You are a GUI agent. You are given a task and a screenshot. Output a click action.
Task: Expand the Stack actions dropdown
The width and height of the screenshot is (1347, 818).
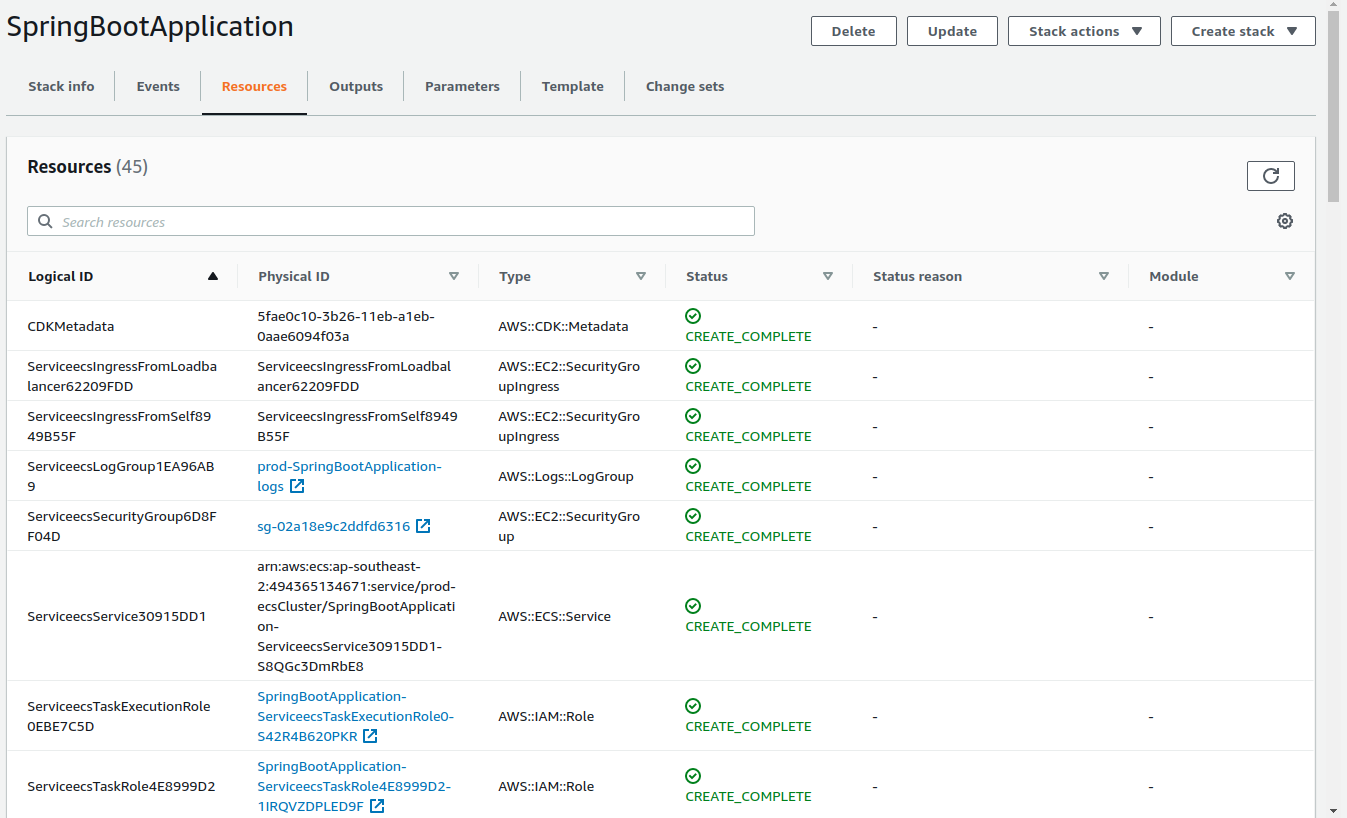[x=1084, y=31]
